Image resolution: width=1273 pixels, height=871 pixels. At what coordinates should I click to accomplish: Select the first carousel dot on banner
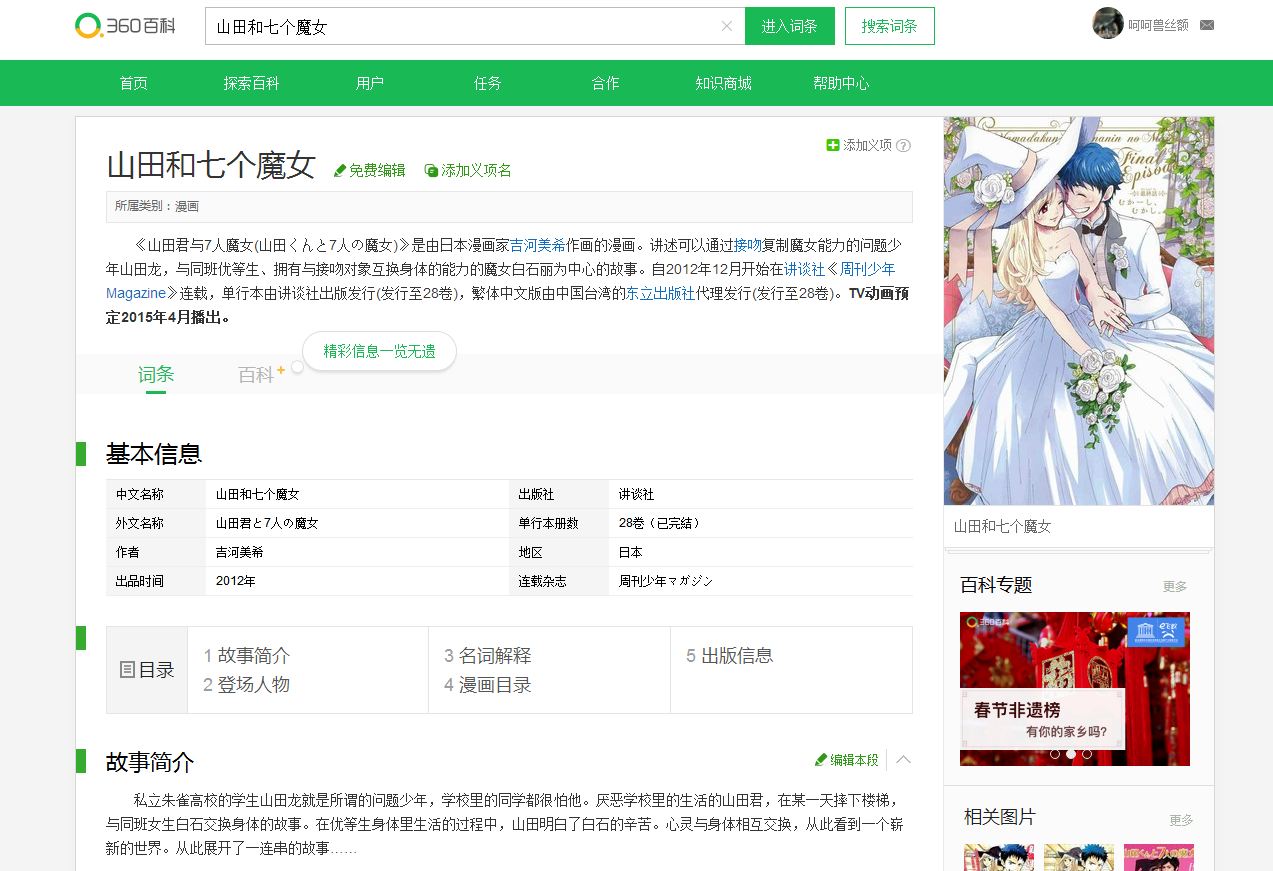(x=1054, y=754)
